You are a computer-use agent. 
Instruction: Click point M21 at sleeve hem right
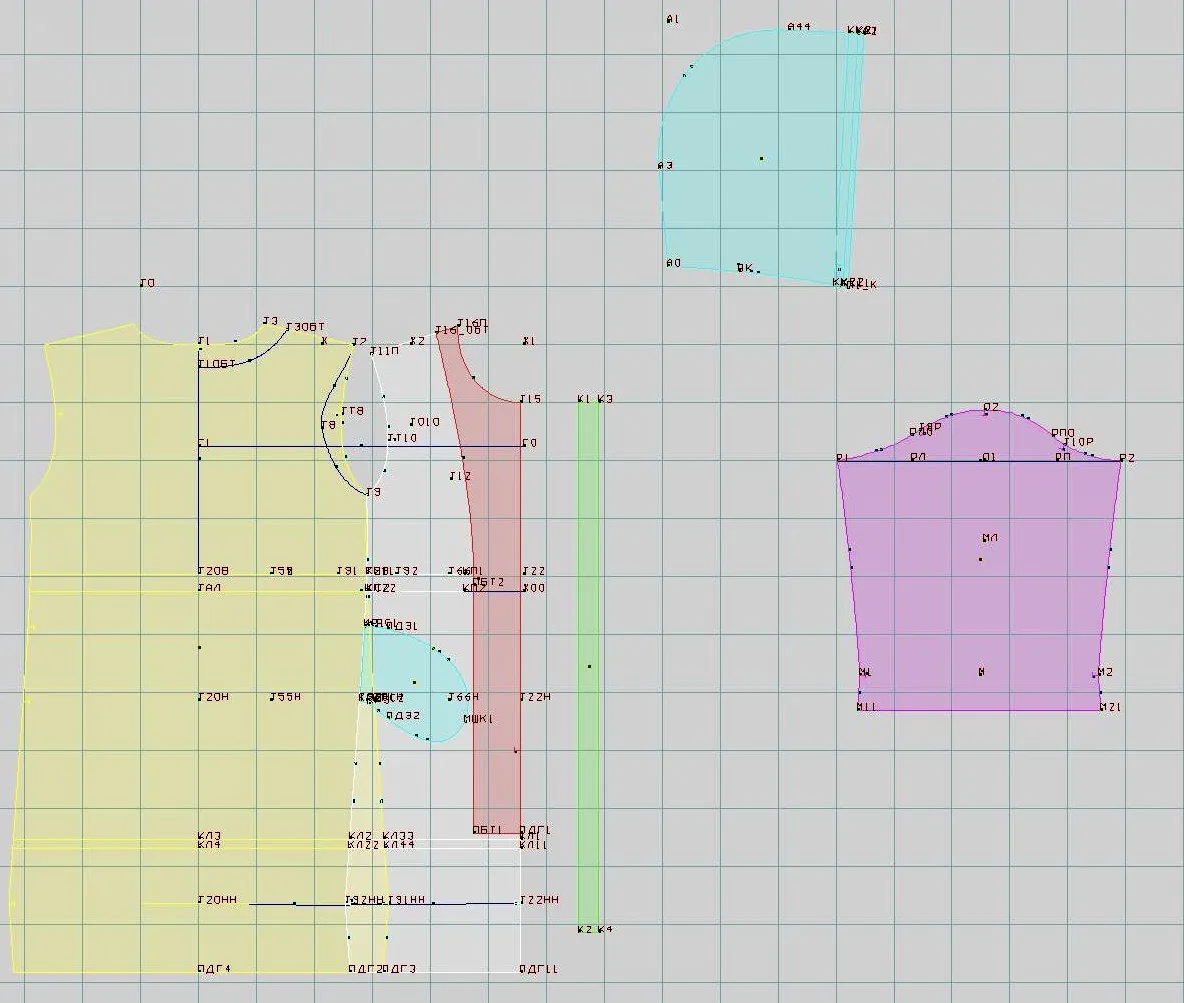pos(1110,707)
